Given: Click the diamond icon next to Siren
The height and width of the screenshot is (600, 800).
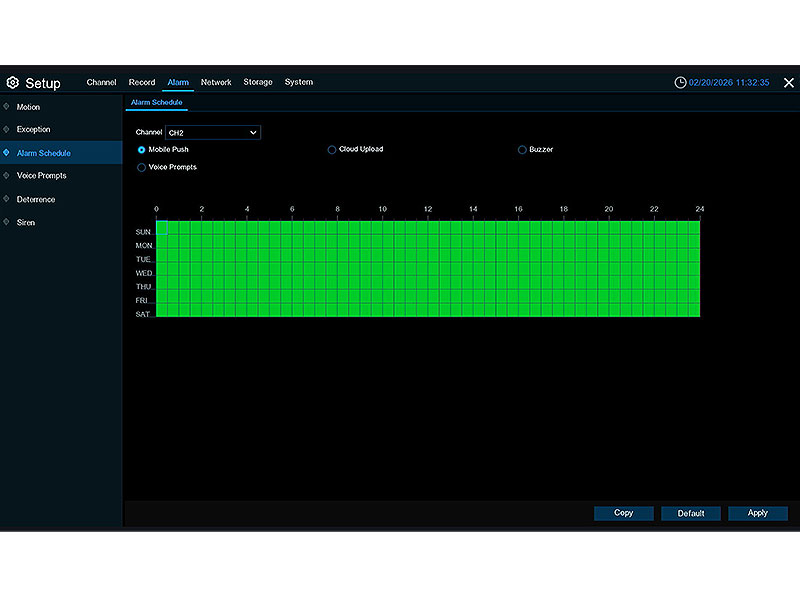Looking at the screenshot, I should click(7, 222).
